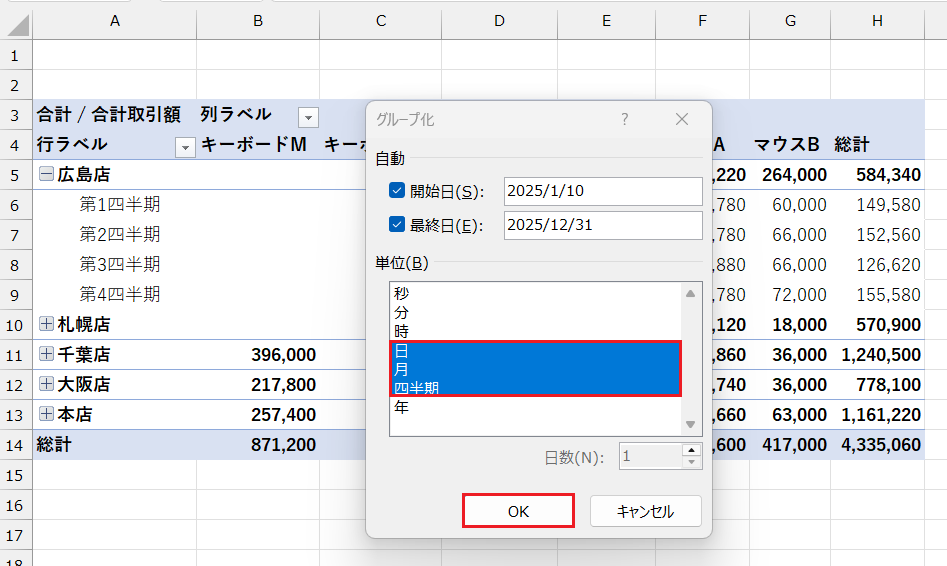Expand the 本店 group
The height and width of the screenshot is (566, 947).
coord(46,414)
